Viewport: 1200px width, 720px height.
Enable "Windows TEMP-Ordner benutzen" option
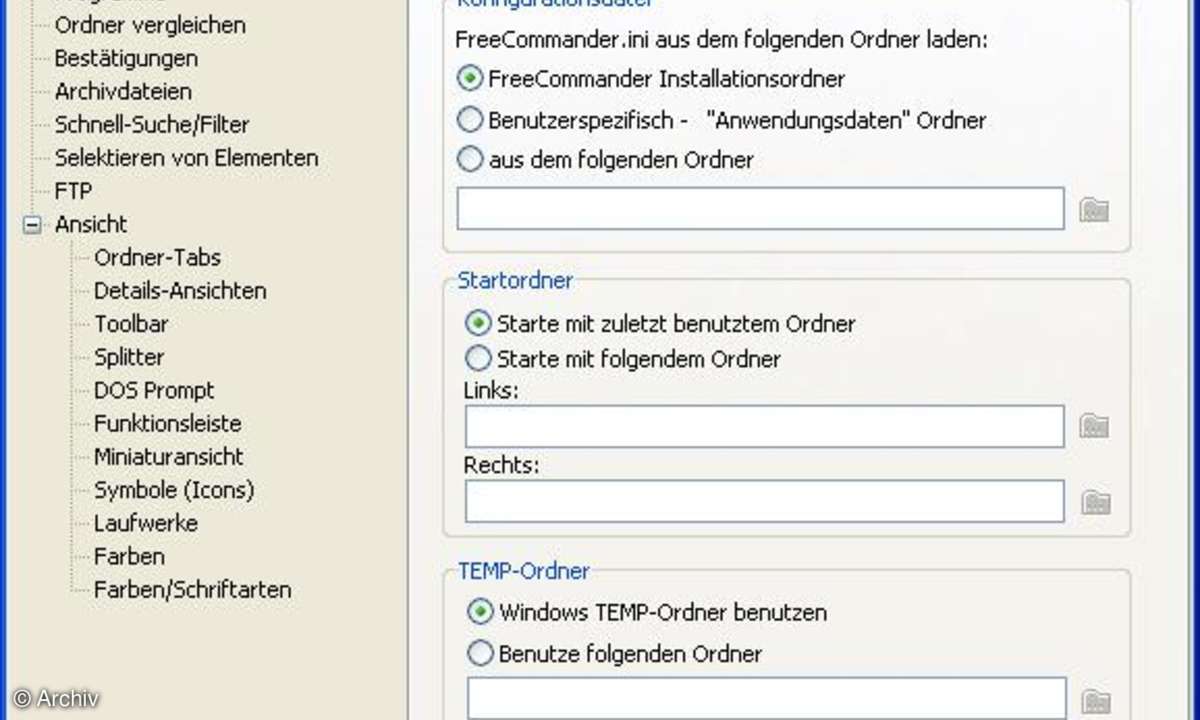[481, 611]
